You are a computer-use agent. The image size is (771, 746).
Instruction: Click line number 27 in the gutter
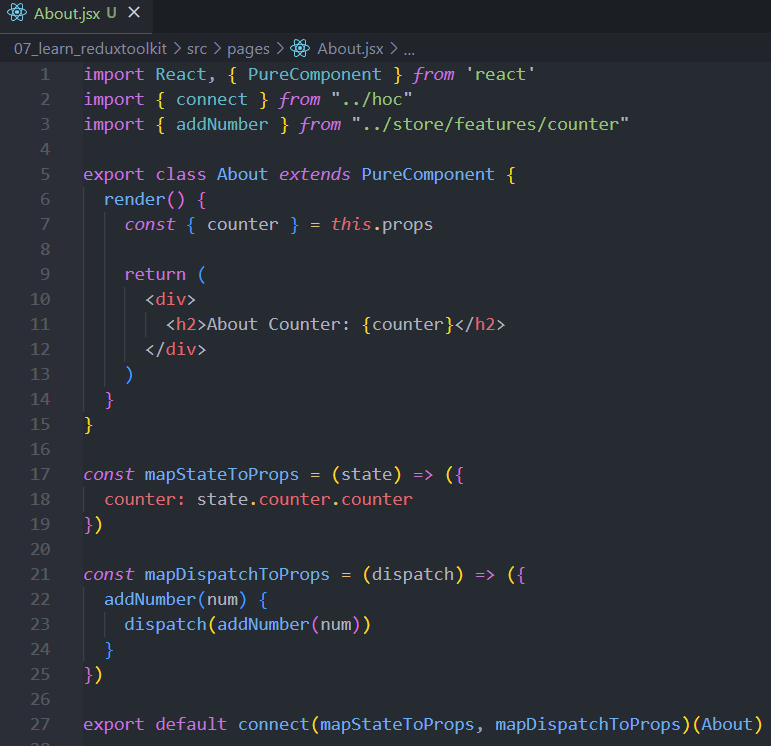coord(40,724)
